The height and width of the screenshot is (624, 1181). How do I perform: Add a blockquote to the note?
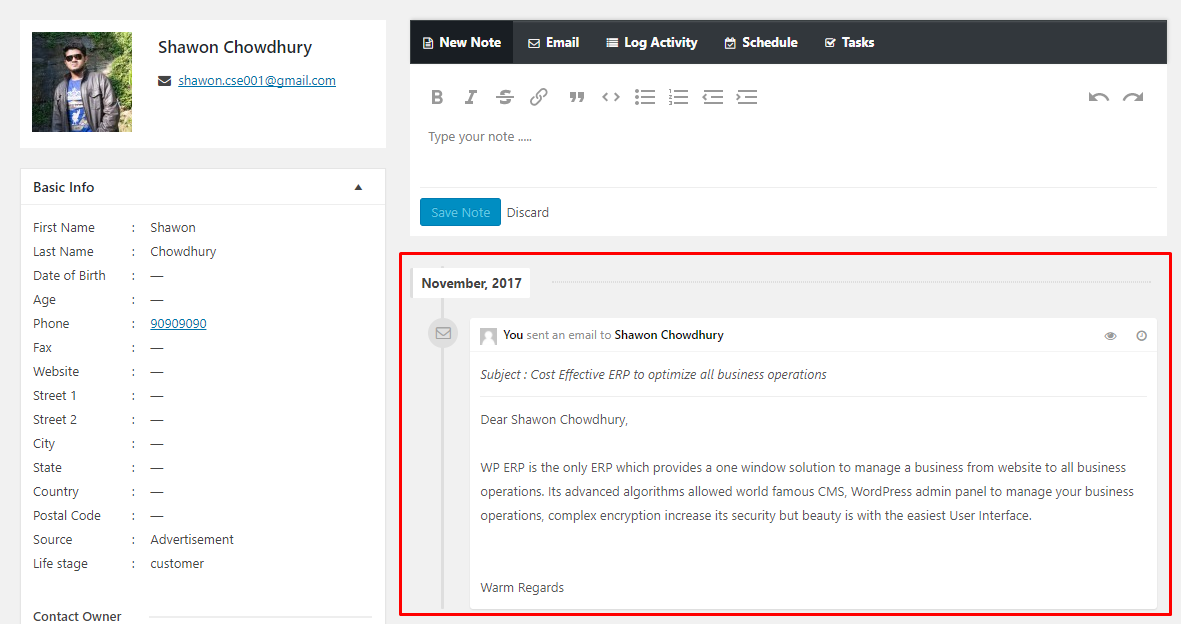coord(577,97)
